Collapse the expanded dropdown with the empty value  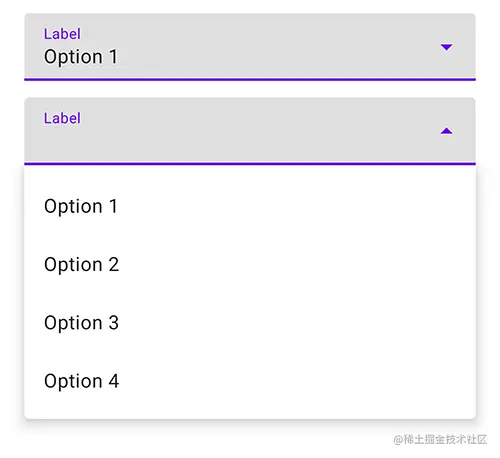pyautogui.click(x=250, y=131)
